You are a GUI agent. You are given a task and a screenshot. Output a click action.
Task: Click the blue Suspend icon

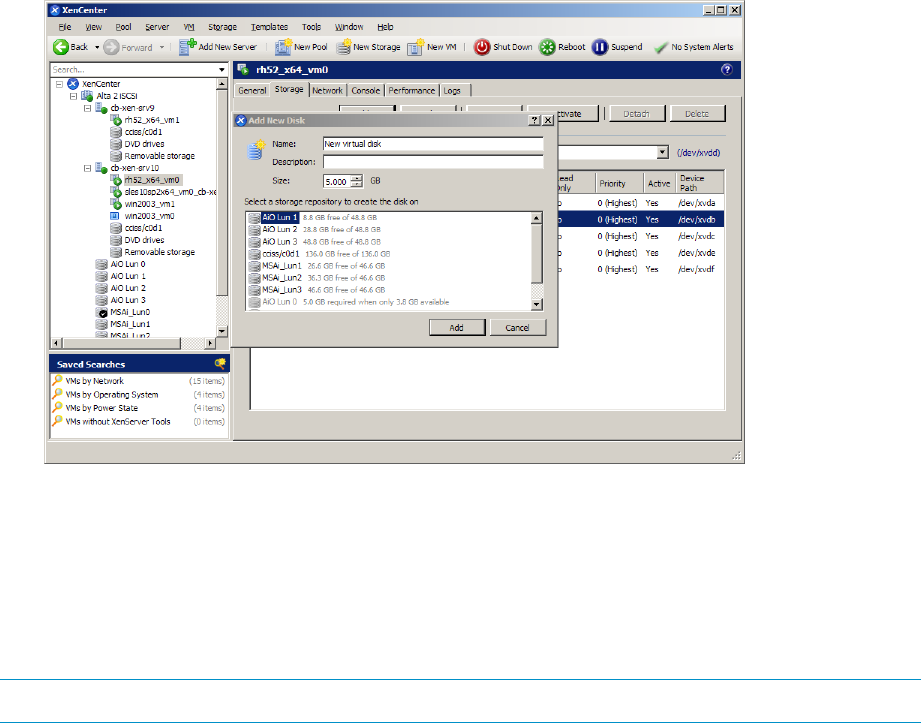pyautogui.click(x=600, y=47)
